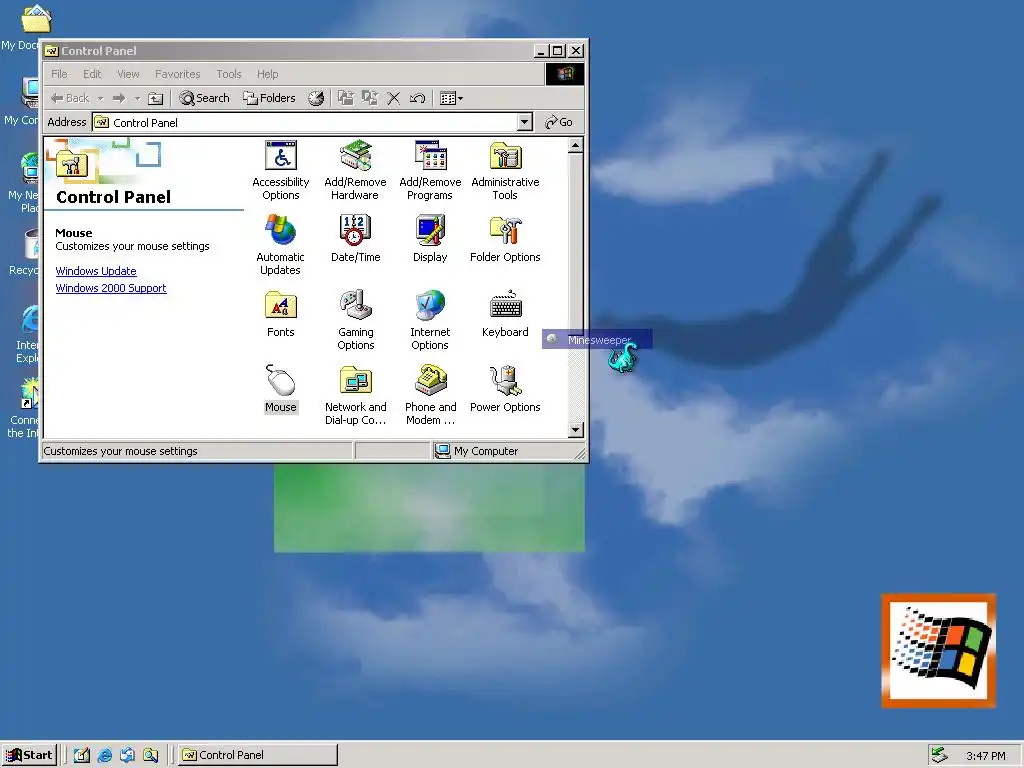The height and width of the screenshot is (768, 1024).
Task: Select the Date/Time icon
Action: point(355,238)
